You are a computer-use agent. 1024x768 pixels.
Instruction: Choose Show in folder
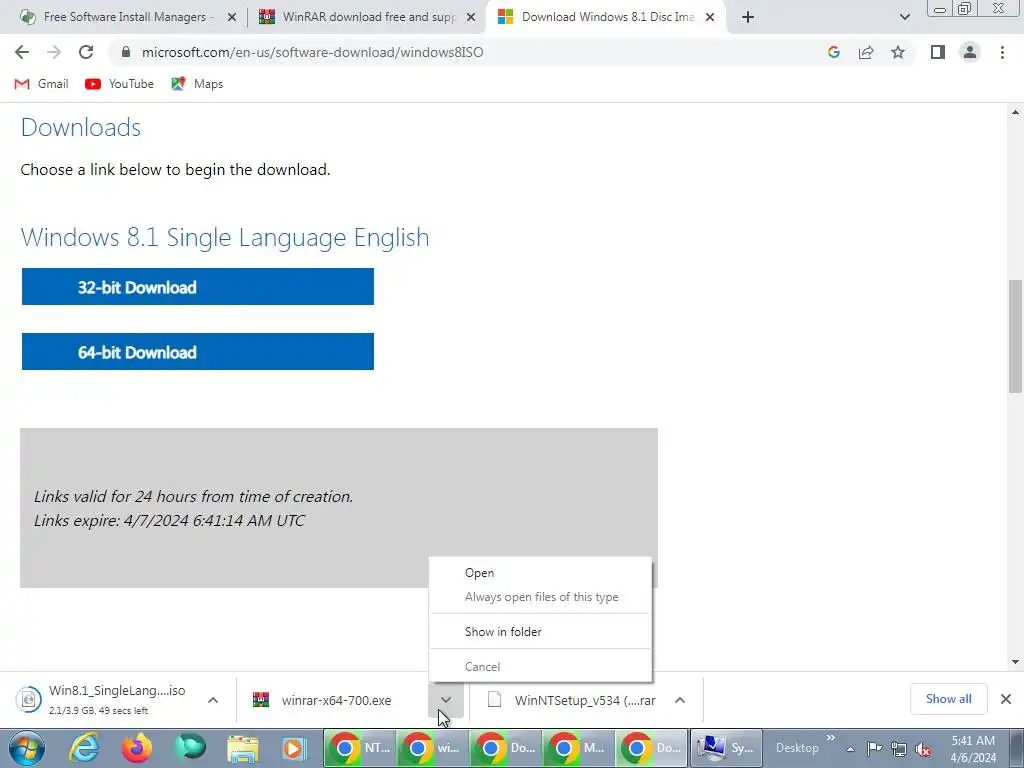click(x=540, y=632)
